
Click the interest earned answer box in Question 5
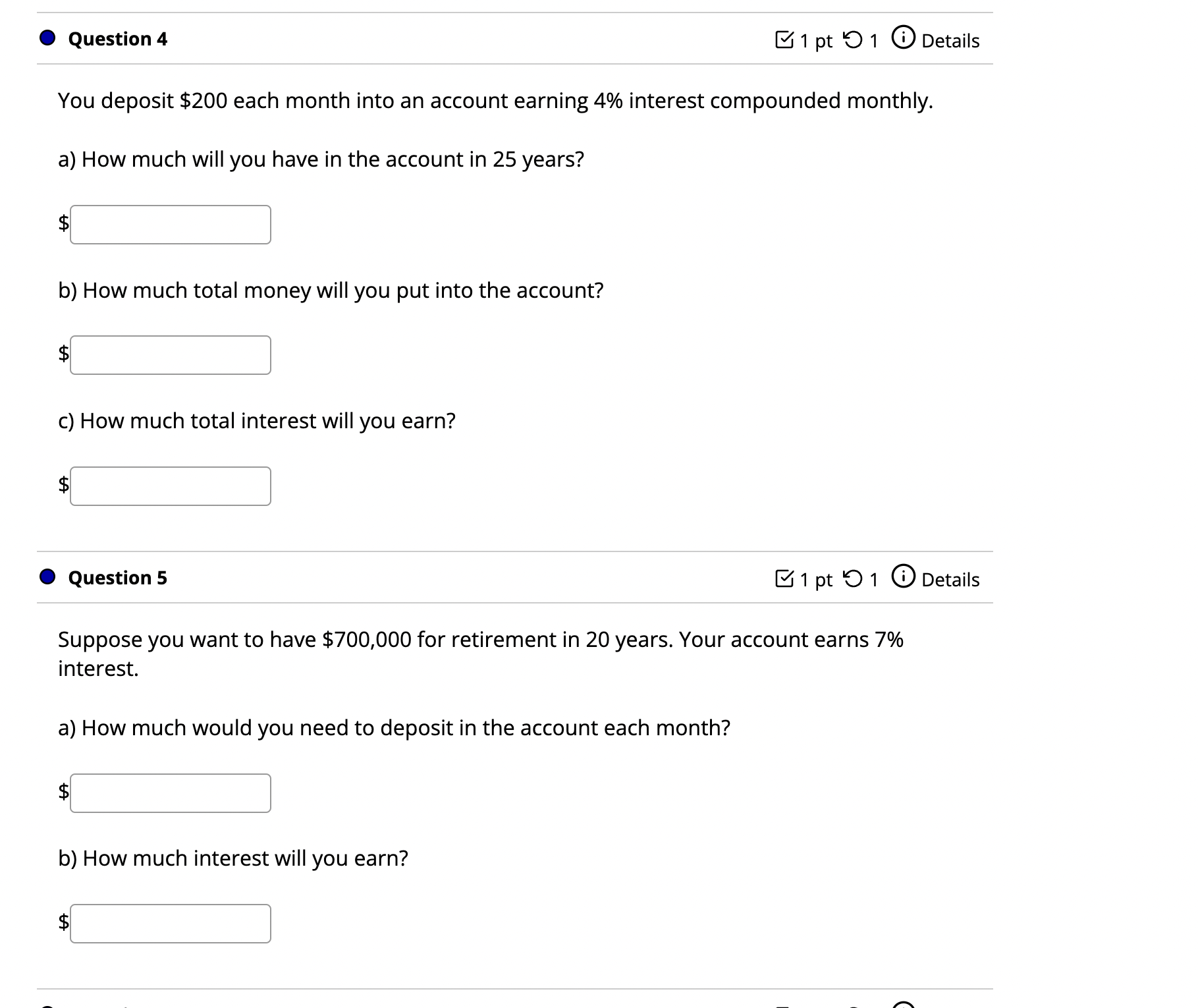click(171, 924)
